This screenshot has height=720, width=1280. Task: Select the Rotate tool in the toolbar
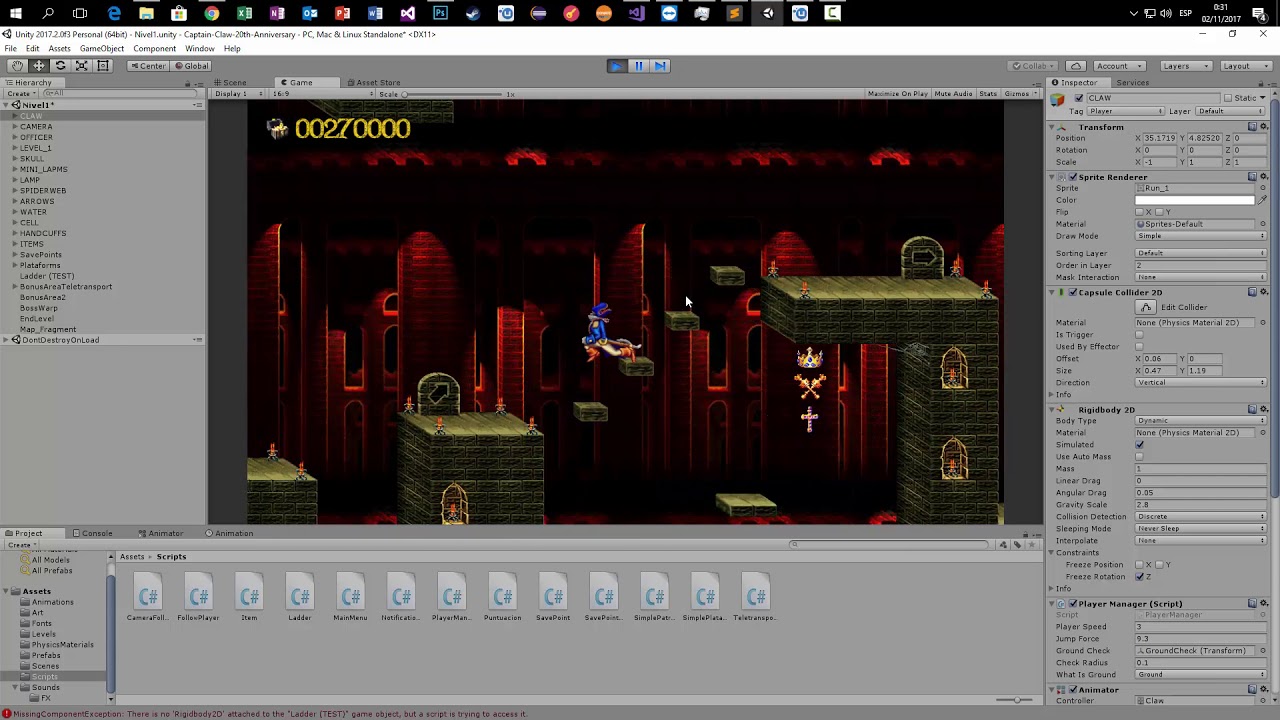[60, 66]
